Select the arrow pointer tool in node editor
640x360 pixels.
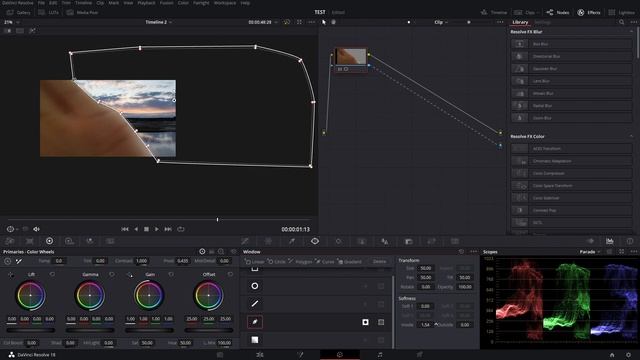(324, 22)
